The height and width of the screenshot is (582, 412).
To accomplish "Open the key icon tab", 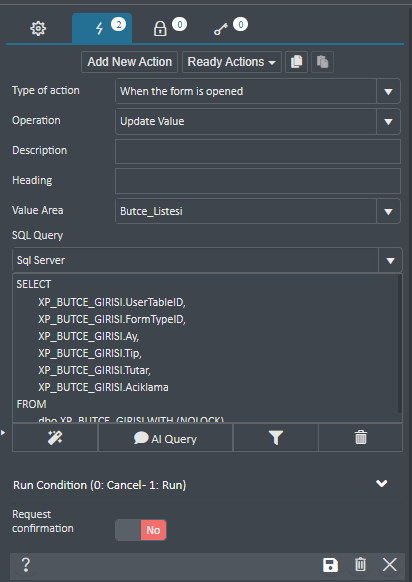I will pyautogui.click(x=221, y=29).
